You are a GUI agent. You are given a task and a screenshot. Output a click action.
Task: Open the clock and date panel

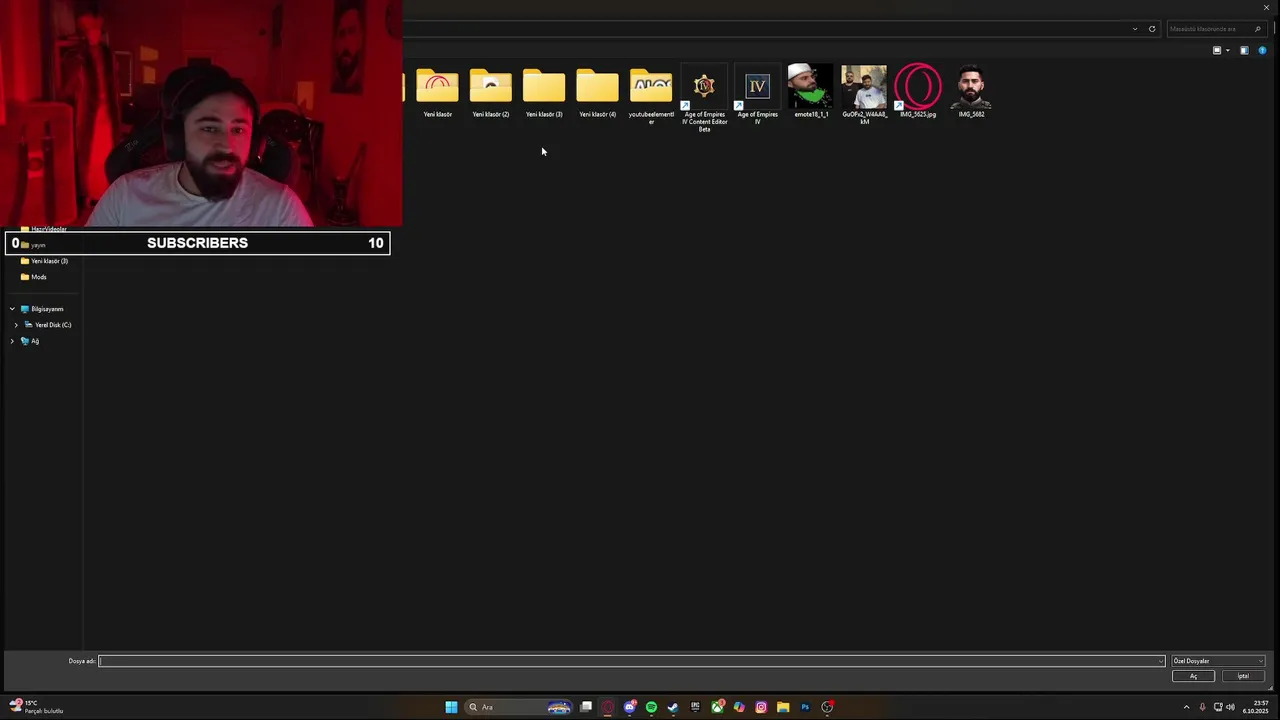tap(1255, 707)
